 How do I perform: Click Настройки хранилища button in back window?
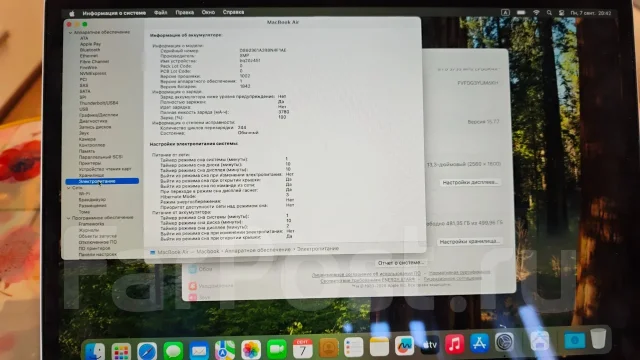coord(469,242)
